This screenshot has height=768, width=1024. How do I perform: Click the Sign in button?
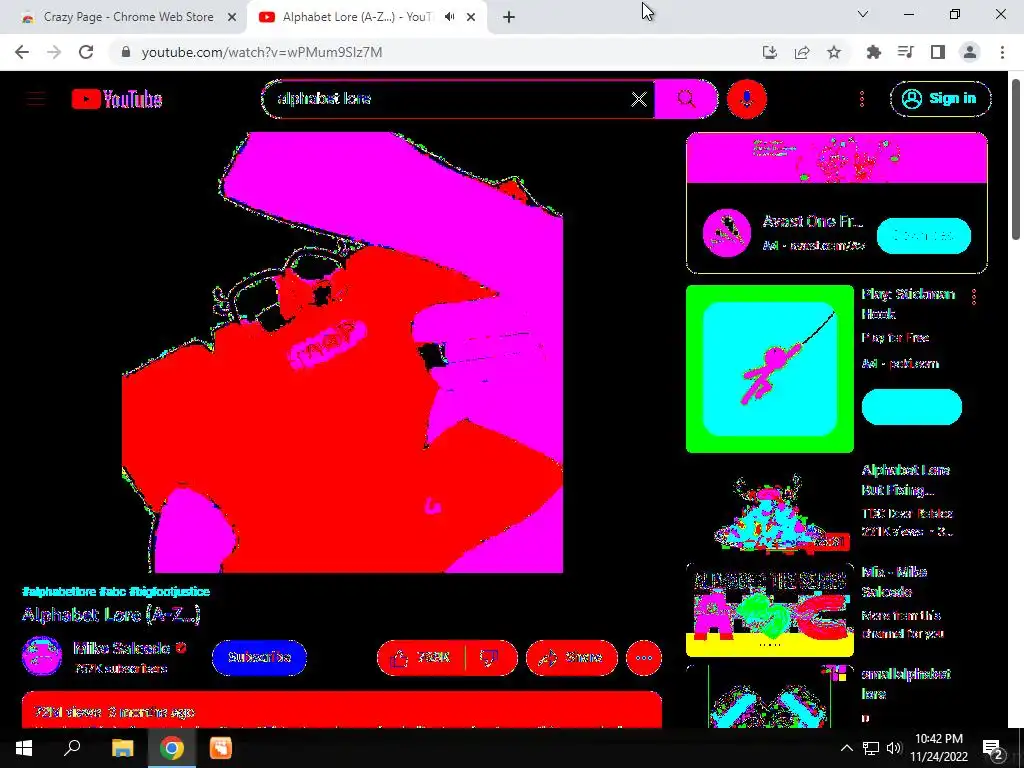point(940,99)
